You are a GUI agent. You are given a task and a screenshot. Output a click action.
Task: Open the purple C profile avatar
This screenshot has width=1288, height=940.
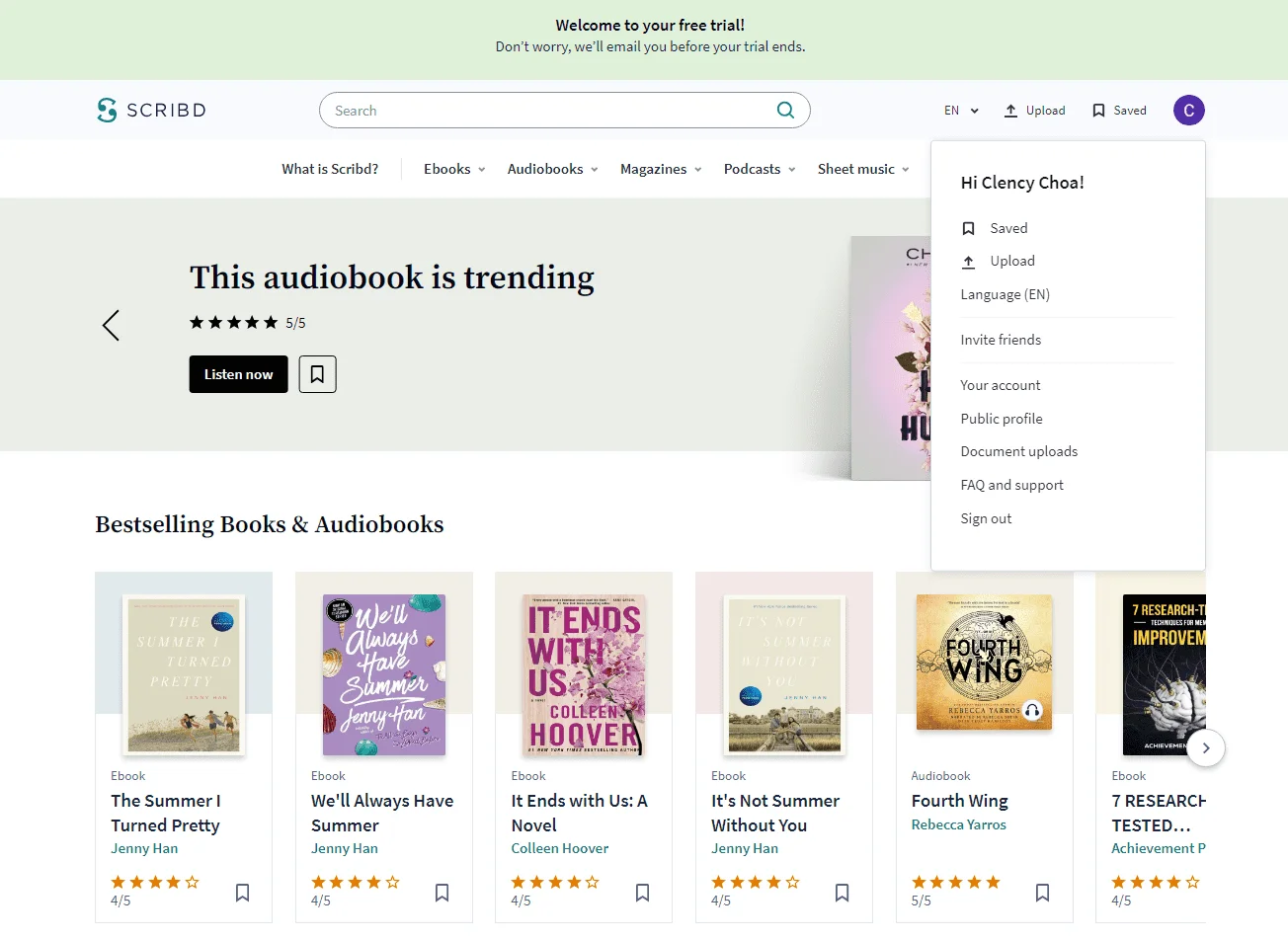coord(1189,111)
